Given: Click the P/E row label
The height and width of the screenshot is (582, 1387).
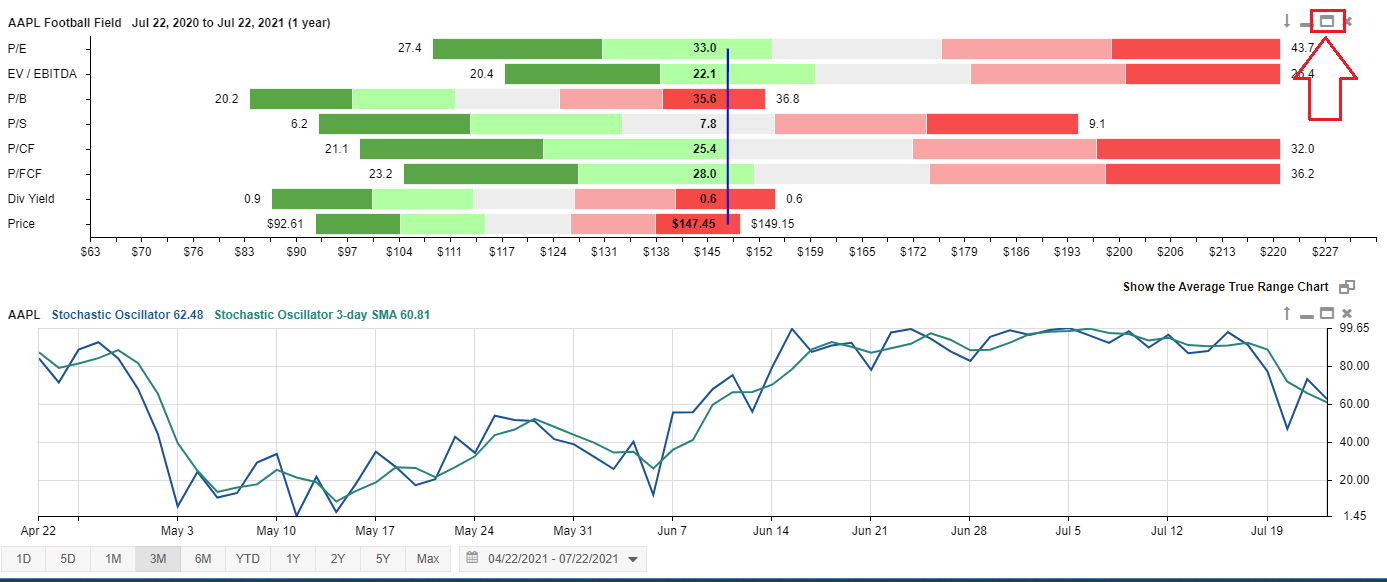Looking at the screenshot, I should click(x=18, y=48).
